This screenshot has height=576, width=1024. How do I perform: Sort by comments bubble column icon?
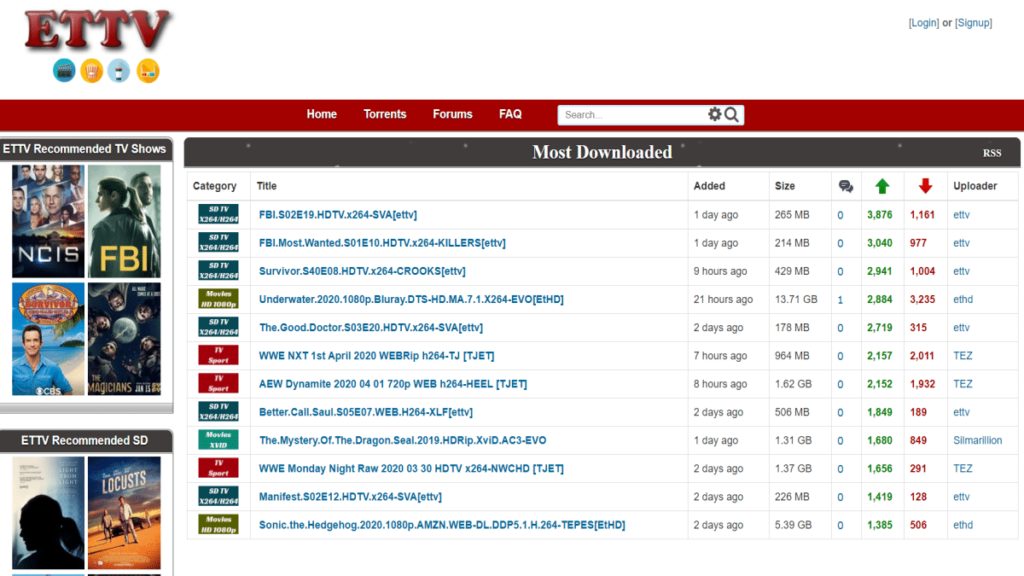click(846, 187)
